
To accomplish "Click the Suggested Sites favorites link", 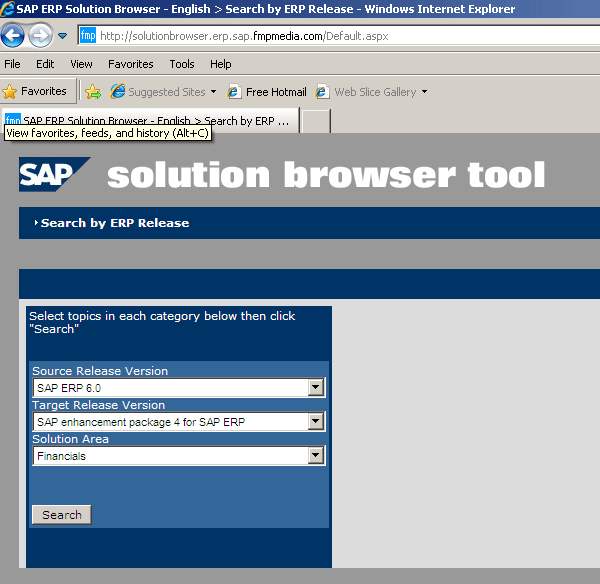I will tap(164, 92).
